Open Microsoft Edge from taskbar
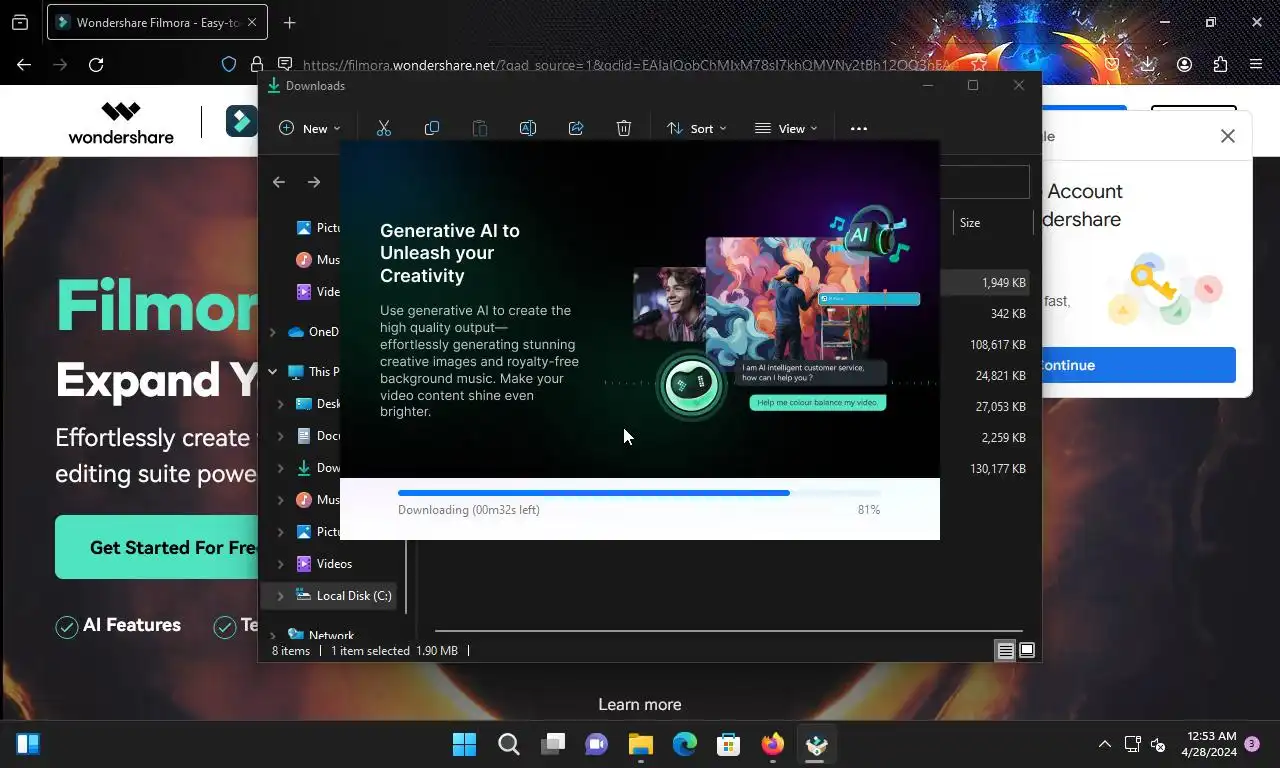Viewport: 1280px width, 768px height. pyautogui.click(x=684, y=744)
